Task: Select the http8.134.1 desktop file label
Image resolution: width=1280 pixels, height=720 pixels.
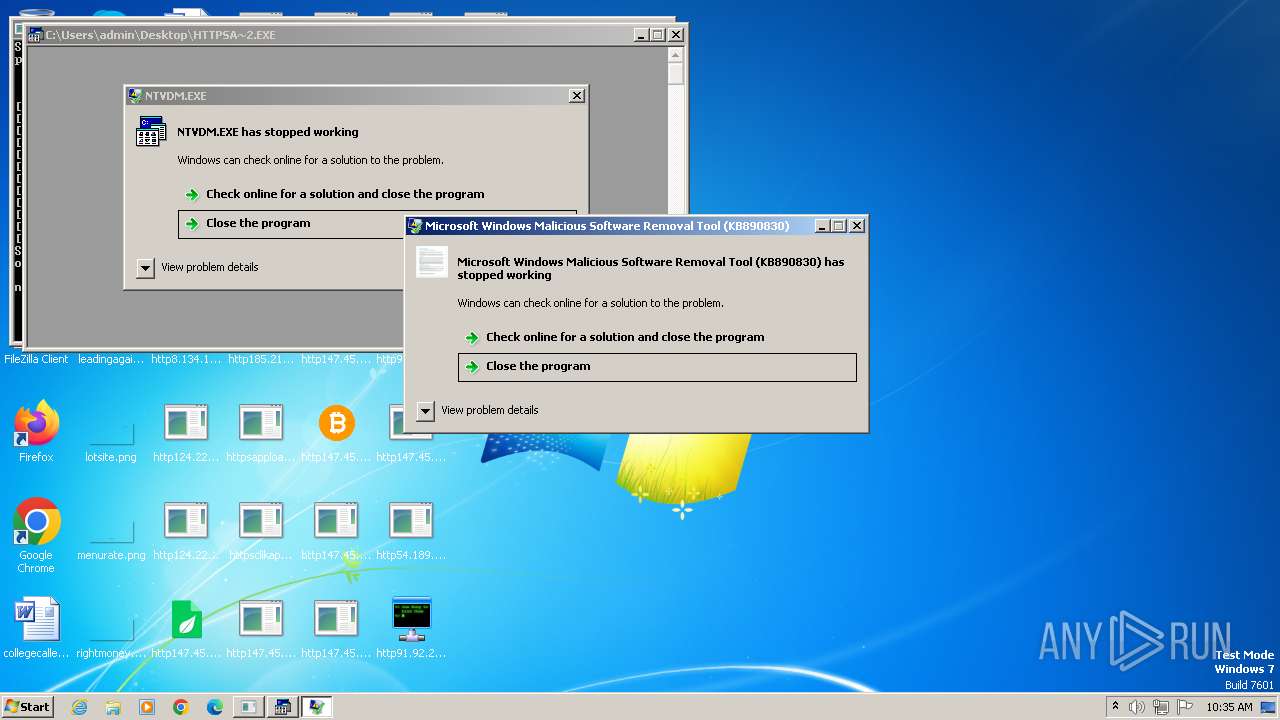Action: pyautogui.click(x=186, y=359)
